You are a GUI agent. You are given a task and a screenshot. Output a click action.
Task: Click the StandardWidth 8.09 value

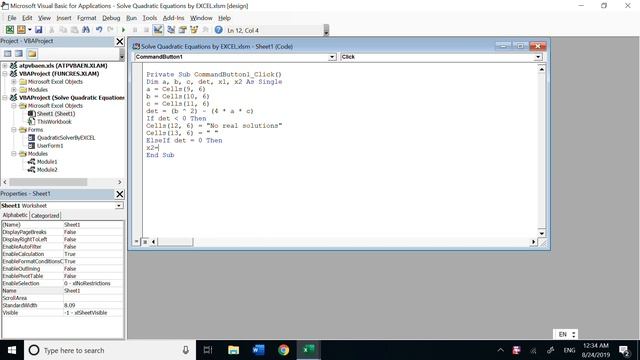point(93,305)
